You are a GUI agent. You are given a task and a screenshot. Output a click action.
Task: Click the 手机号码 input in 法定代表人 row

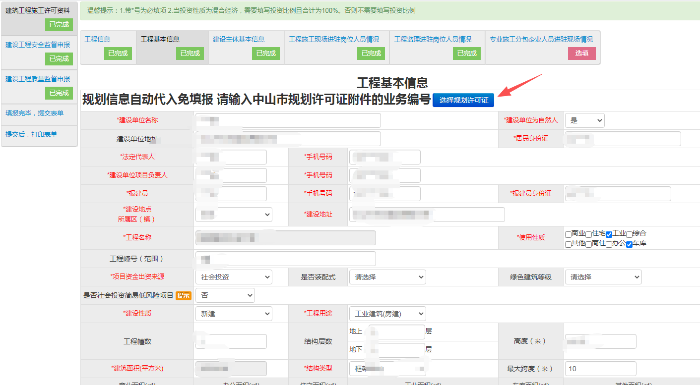coord(385,157)
